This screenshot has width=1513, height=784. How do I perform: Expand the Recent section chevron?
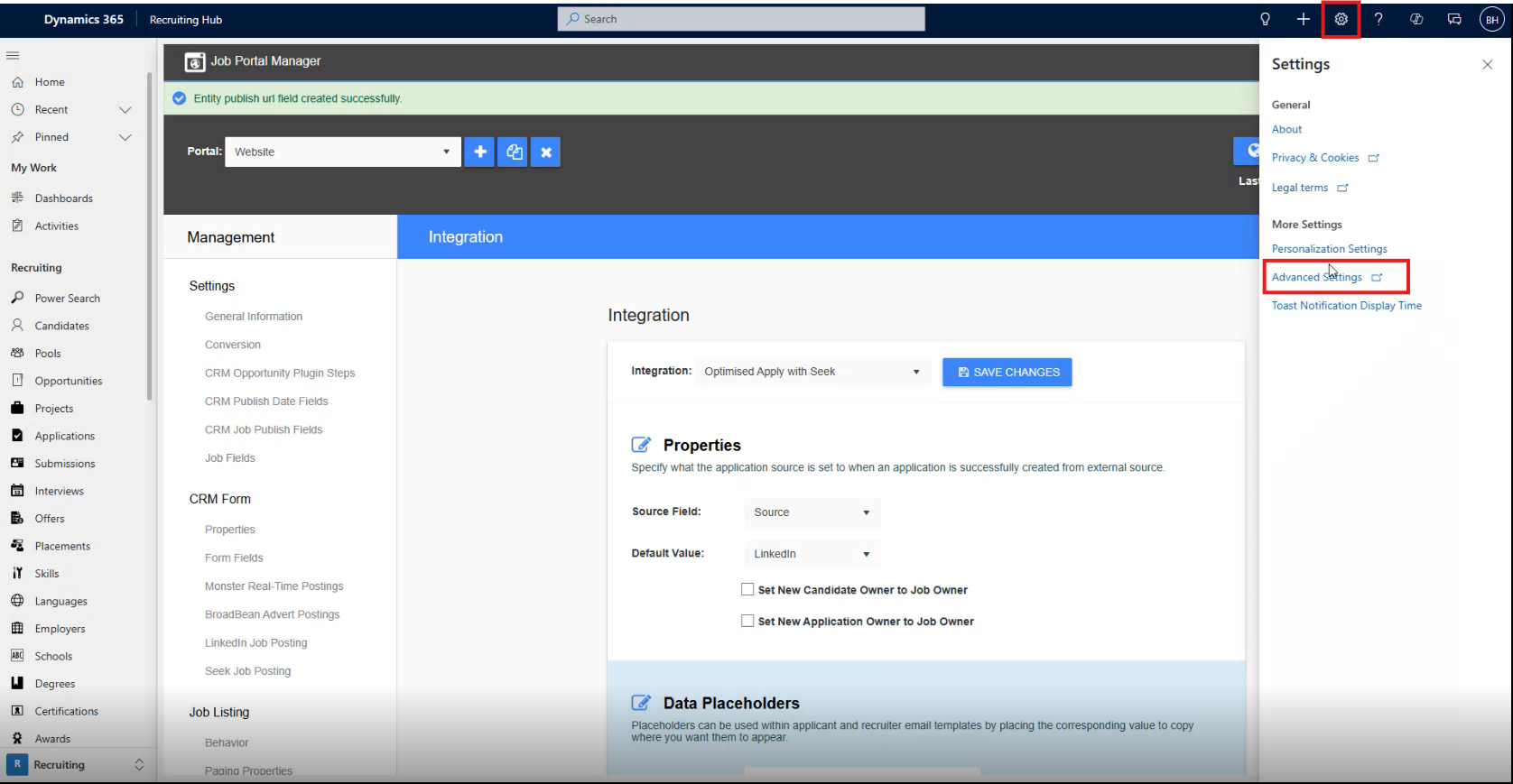(125, 110)
